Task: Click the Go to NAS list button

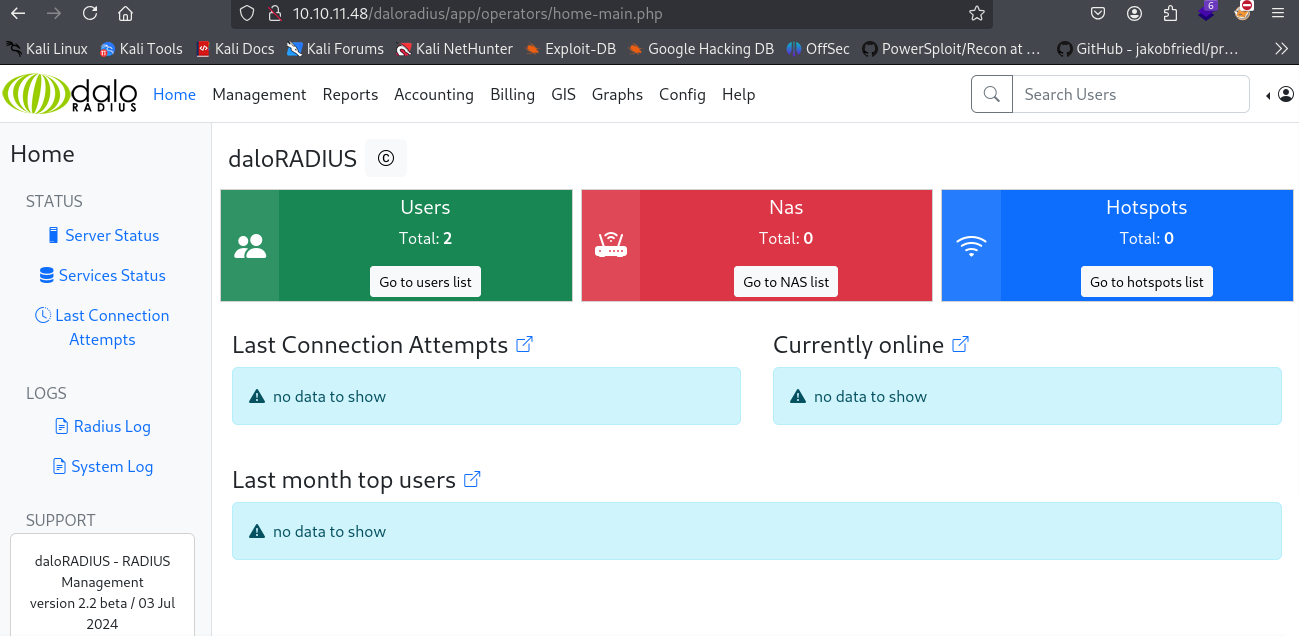Action: (786, 282)
